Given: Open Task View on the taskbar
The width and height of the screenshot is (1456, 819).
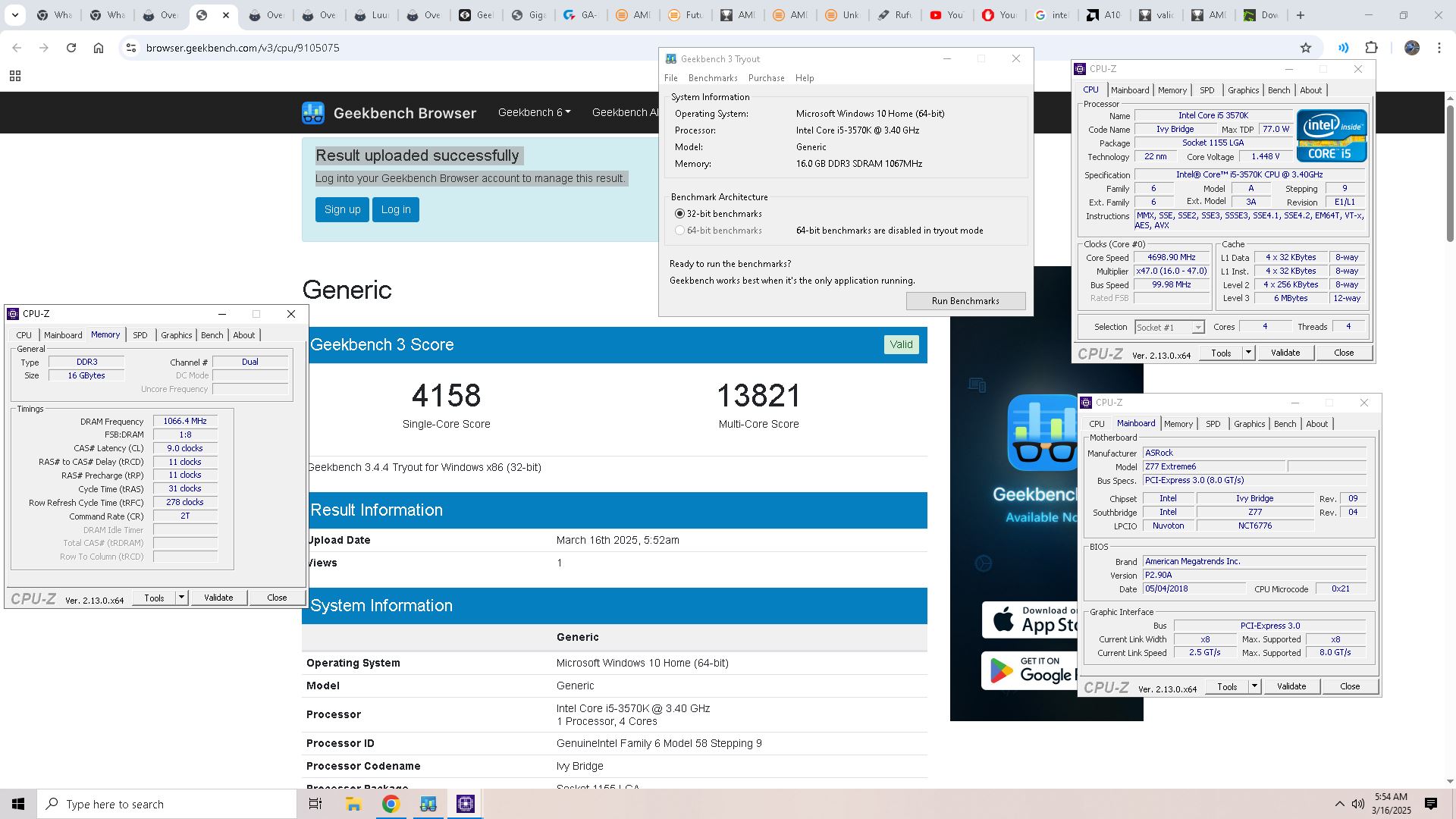Looking at the screenshot, I should click(315, 804).
